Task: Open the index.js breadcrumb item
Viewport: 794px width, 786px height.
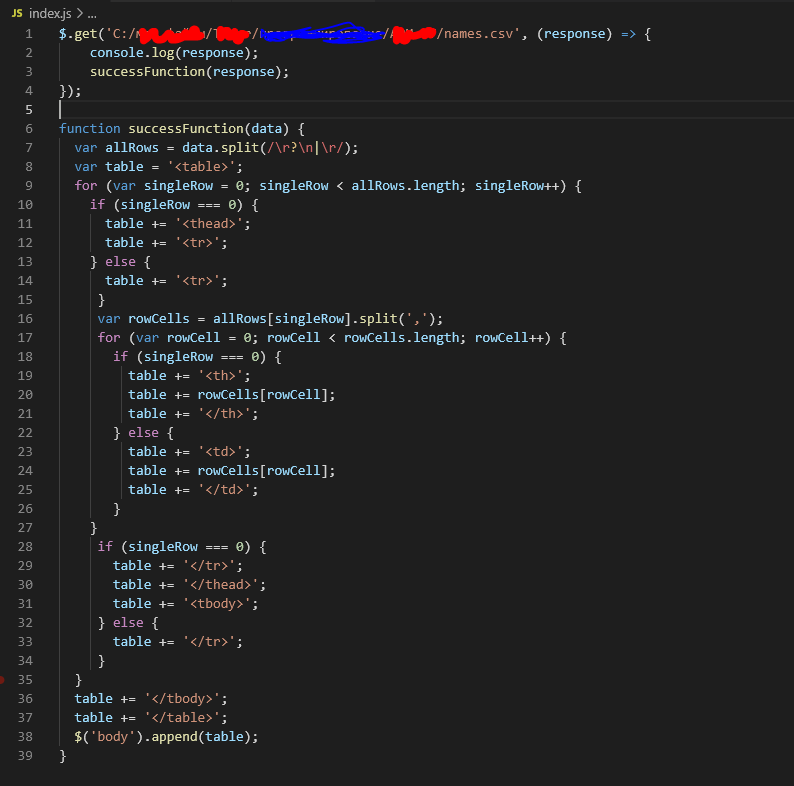Action: [50, 13]
